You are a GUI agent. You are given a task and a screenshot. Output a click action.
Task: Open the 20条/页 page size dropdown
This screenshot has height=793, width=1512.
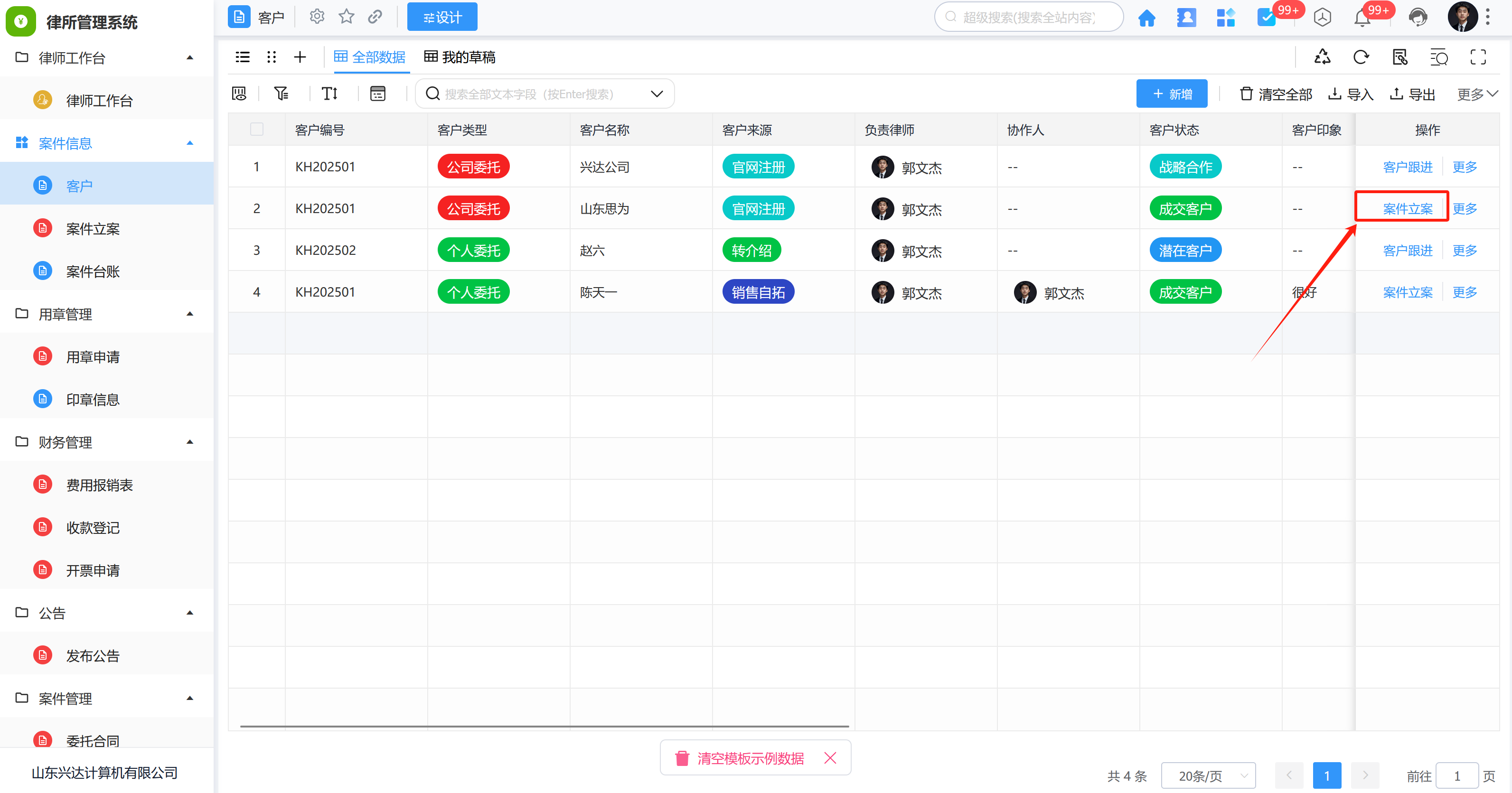coord(1208,775)
